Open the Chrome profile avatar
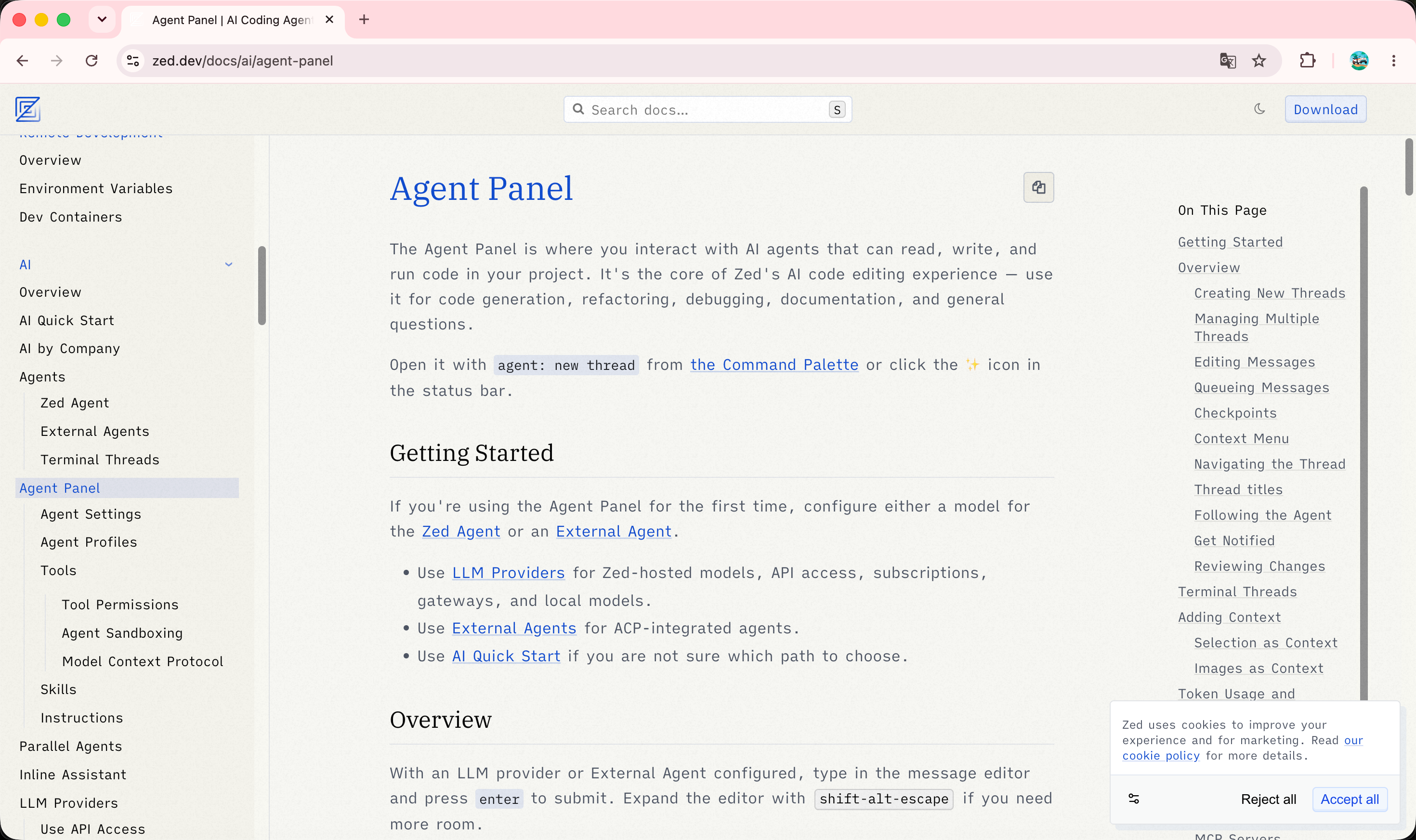 click(x=1359, y=61)
